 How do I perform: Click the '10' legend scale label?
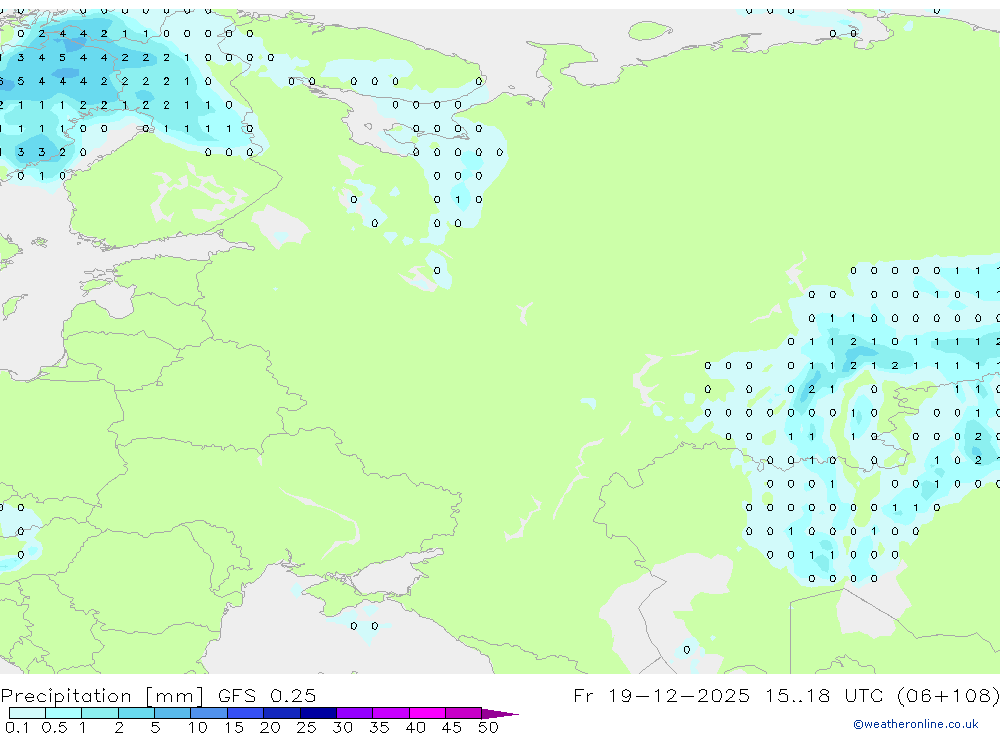pos(198,727)
